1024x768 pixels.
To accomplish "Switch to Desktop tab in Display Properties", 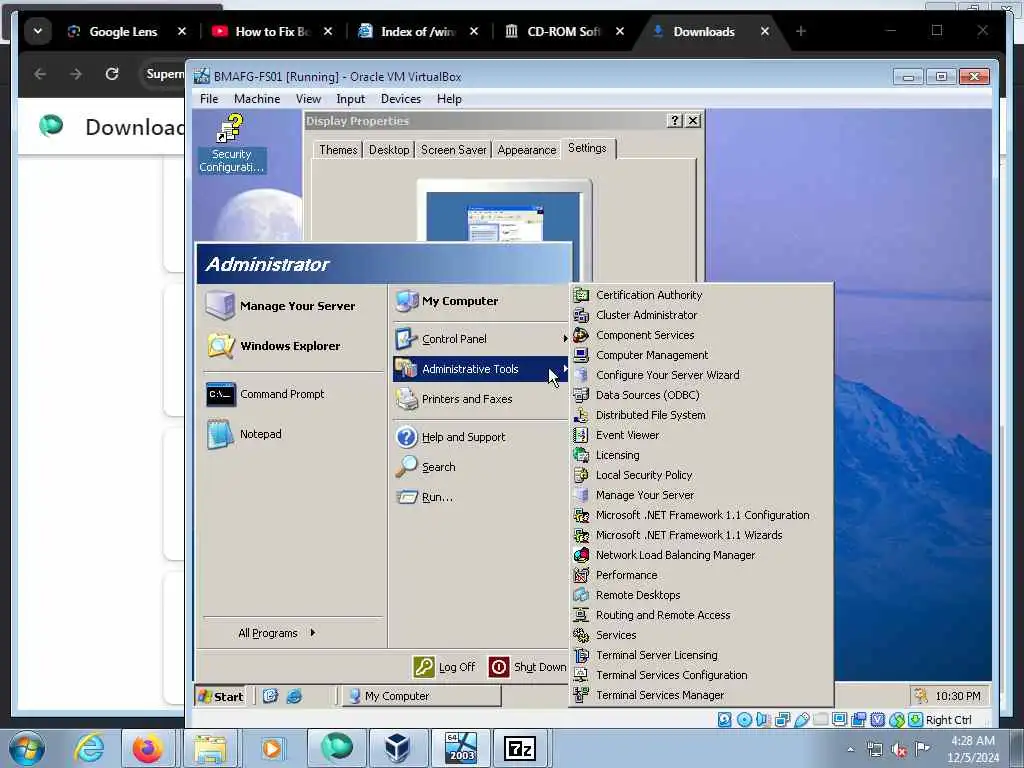I will click(389, 150).
